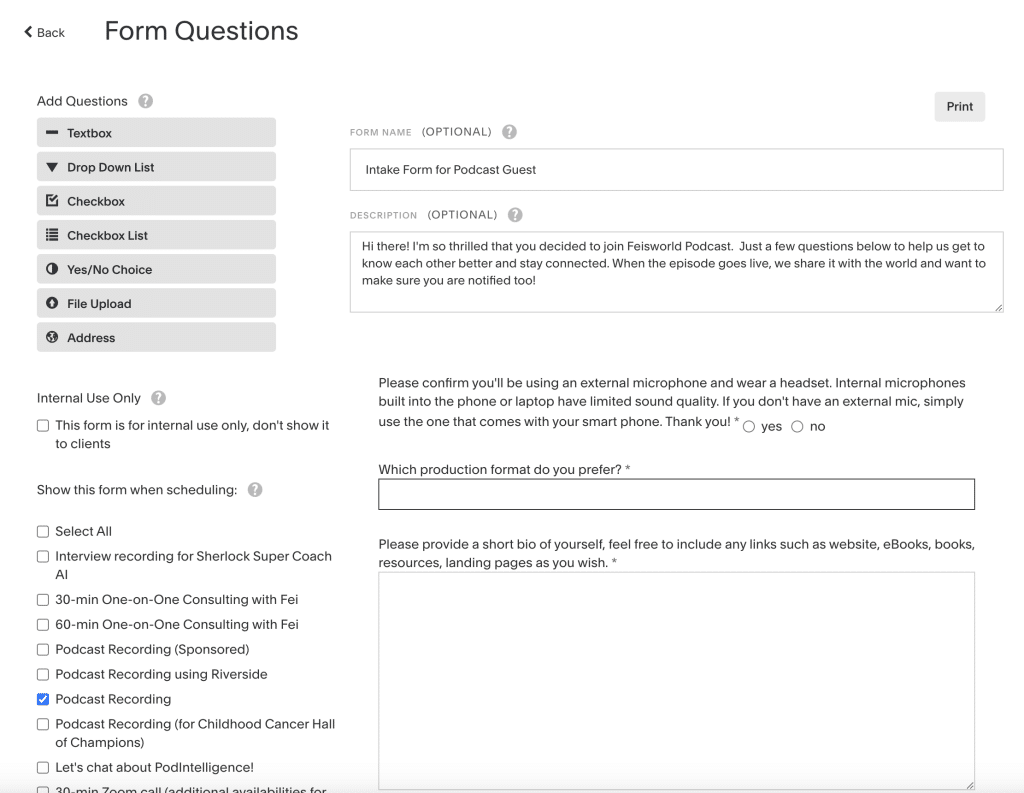Screen dimensions: 1024x793
Task: Add a Drop Down List question
Action: tap(156, 167)
